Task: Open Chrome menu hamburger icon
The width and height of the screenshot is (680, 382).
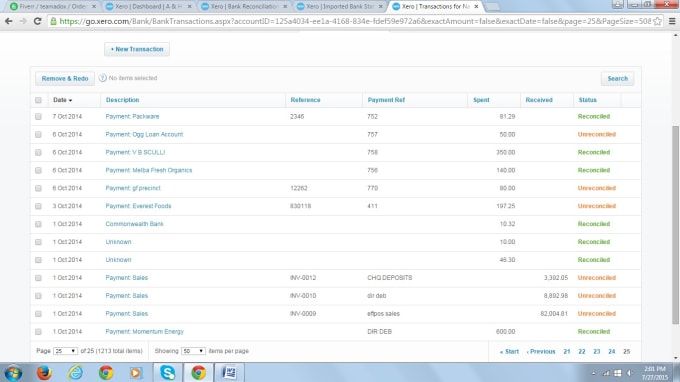Action: click(672, 21)
